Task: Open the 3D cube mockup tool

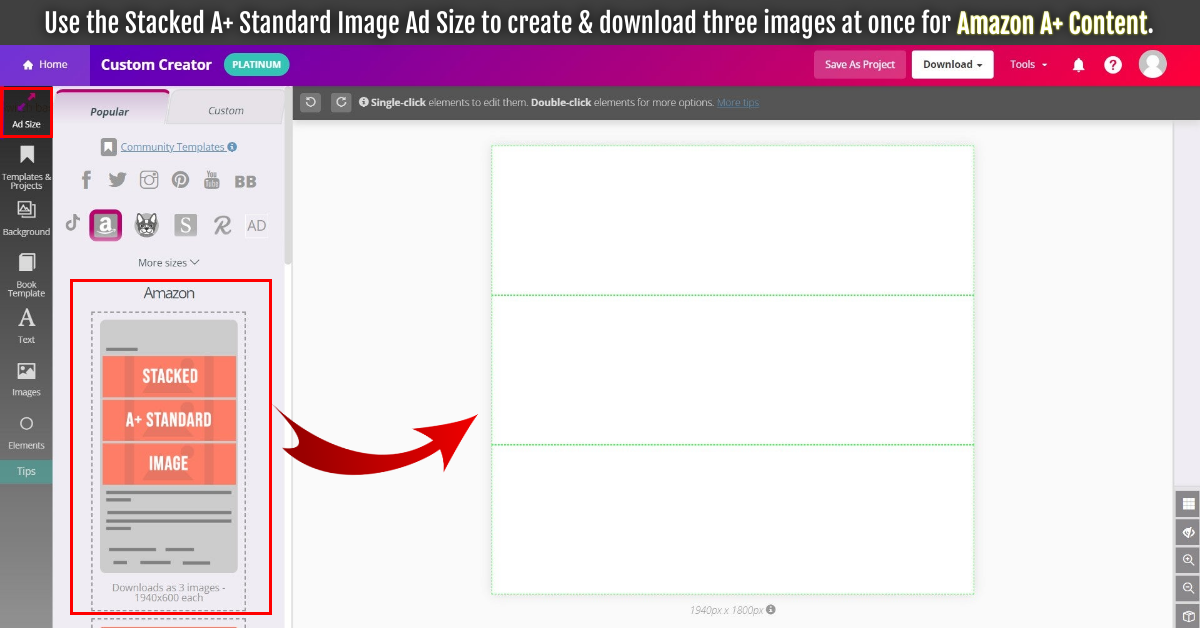Action: (x=1188, y=615)
